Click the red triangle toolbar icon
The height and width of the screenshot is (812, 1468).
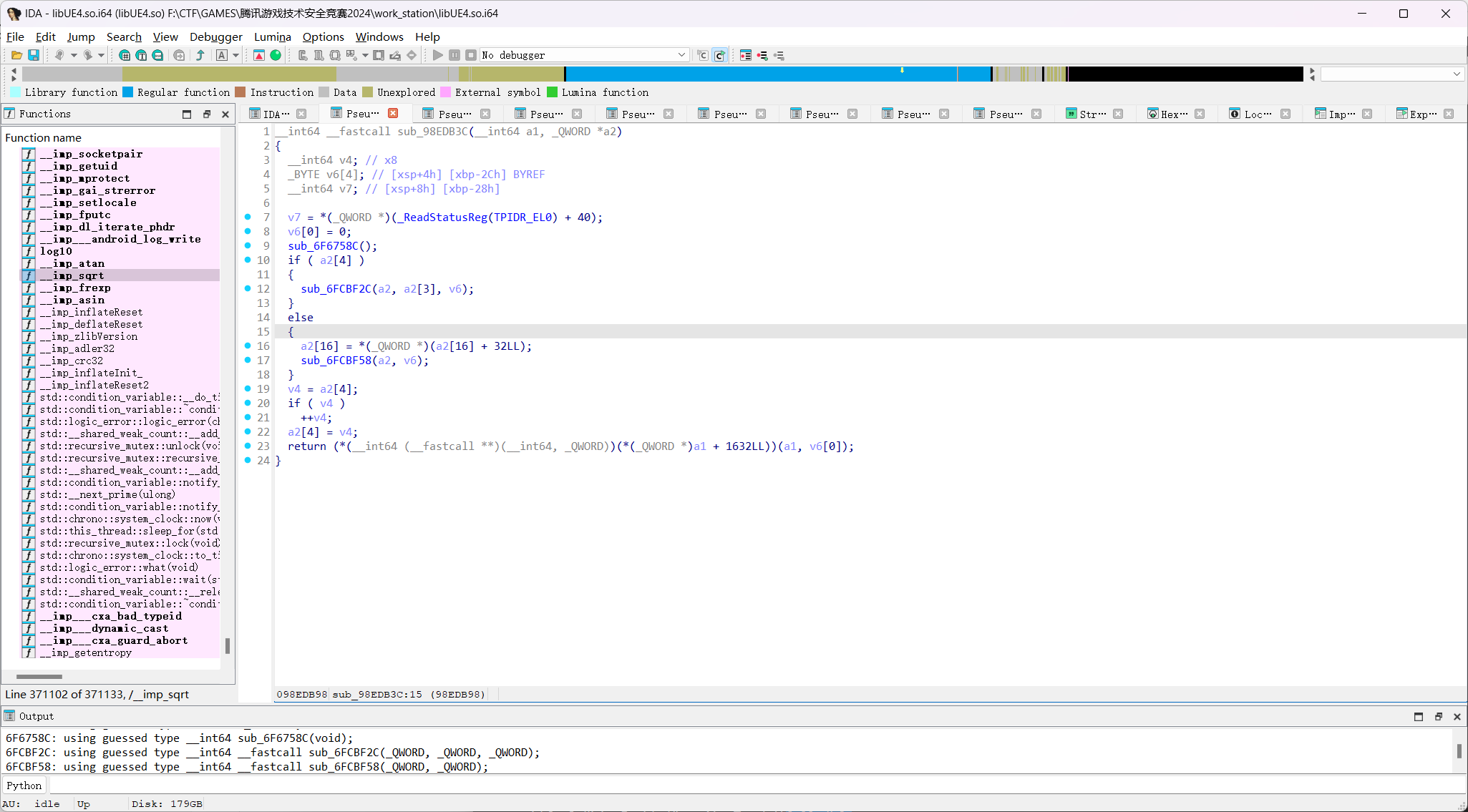(x=259, y=55)
